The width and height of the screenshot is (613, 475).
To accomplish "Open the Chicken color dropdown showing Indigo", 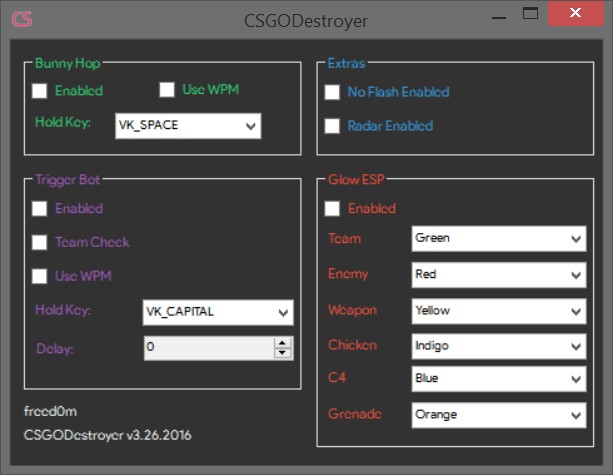I will (499, 346).
